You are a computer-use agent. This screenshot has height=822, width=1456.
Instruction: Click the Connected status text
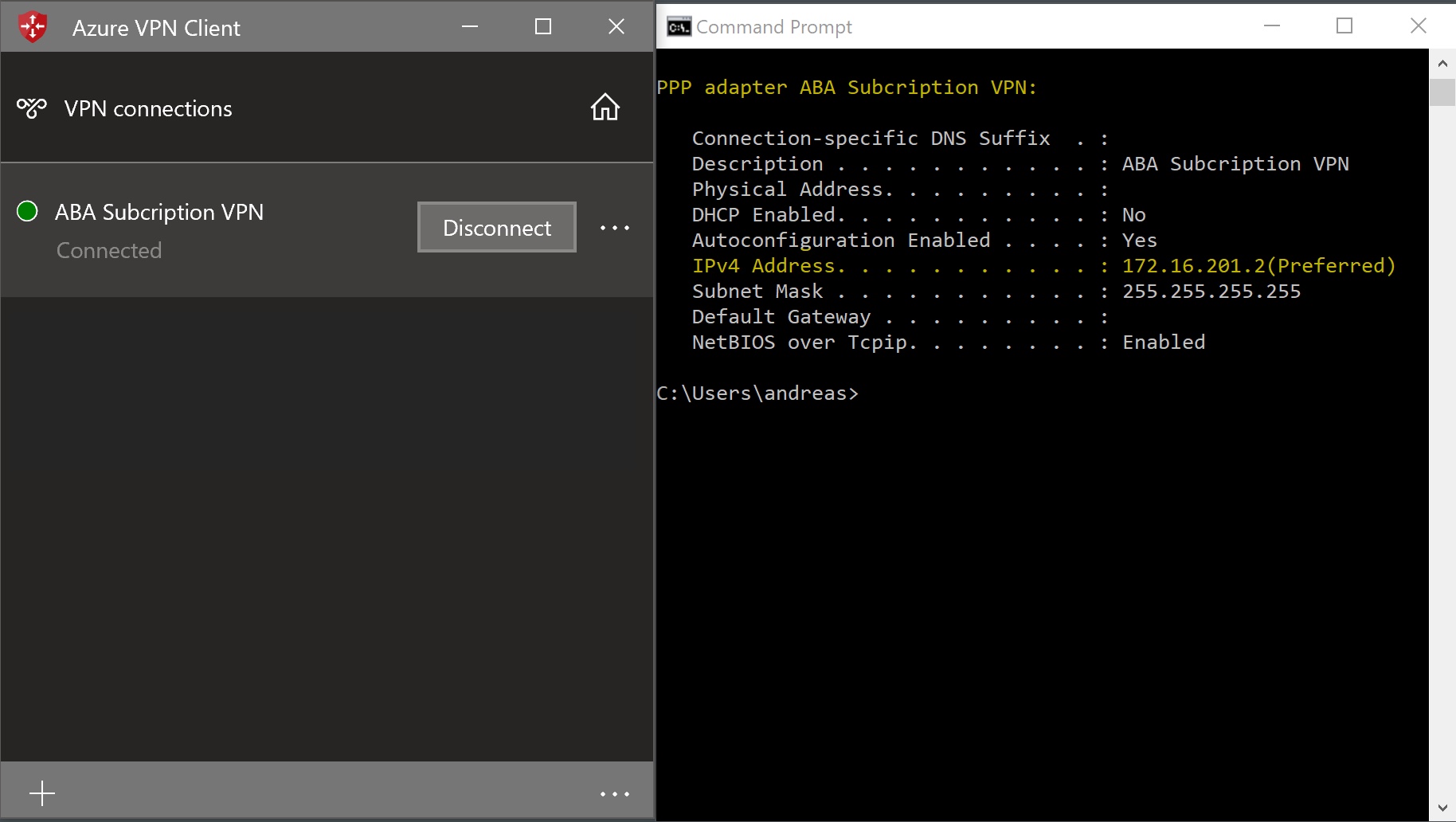click(x=108, y=249)
